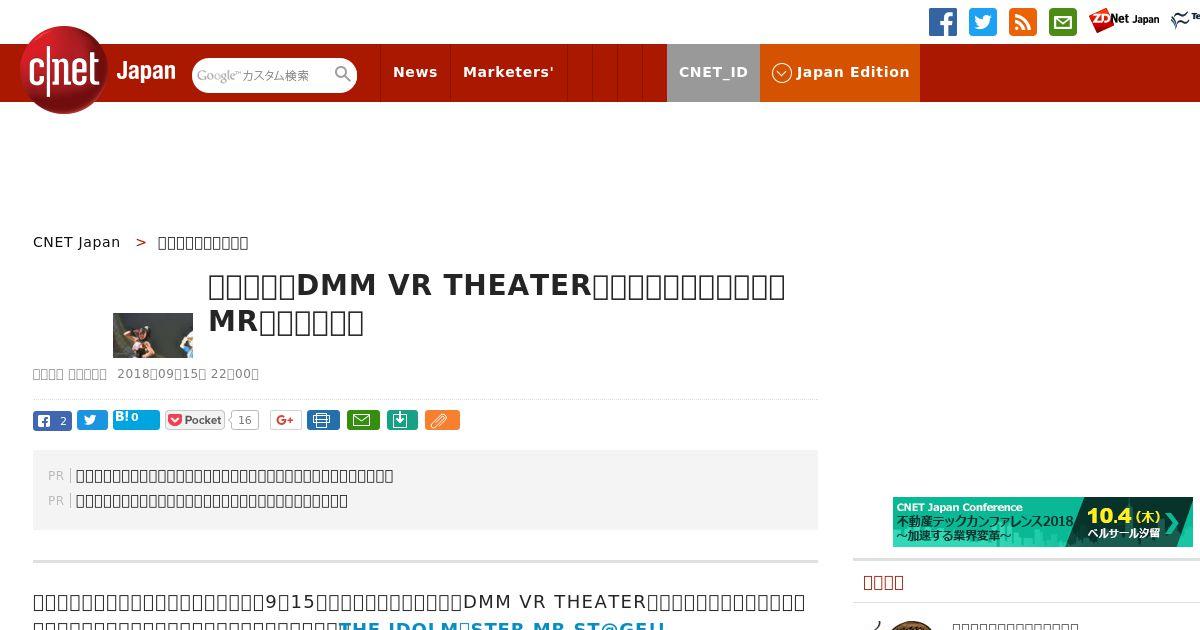
Task: Print the article using the printer icon
Action: [323, 420]
